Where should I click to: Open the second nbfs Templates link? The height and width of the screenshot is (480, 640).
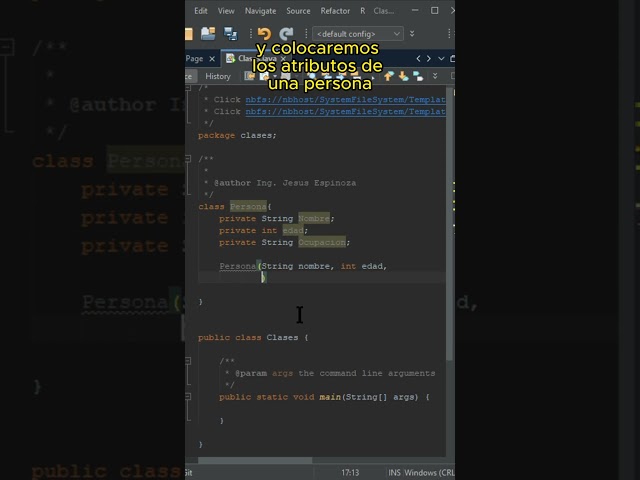point(345,111)
